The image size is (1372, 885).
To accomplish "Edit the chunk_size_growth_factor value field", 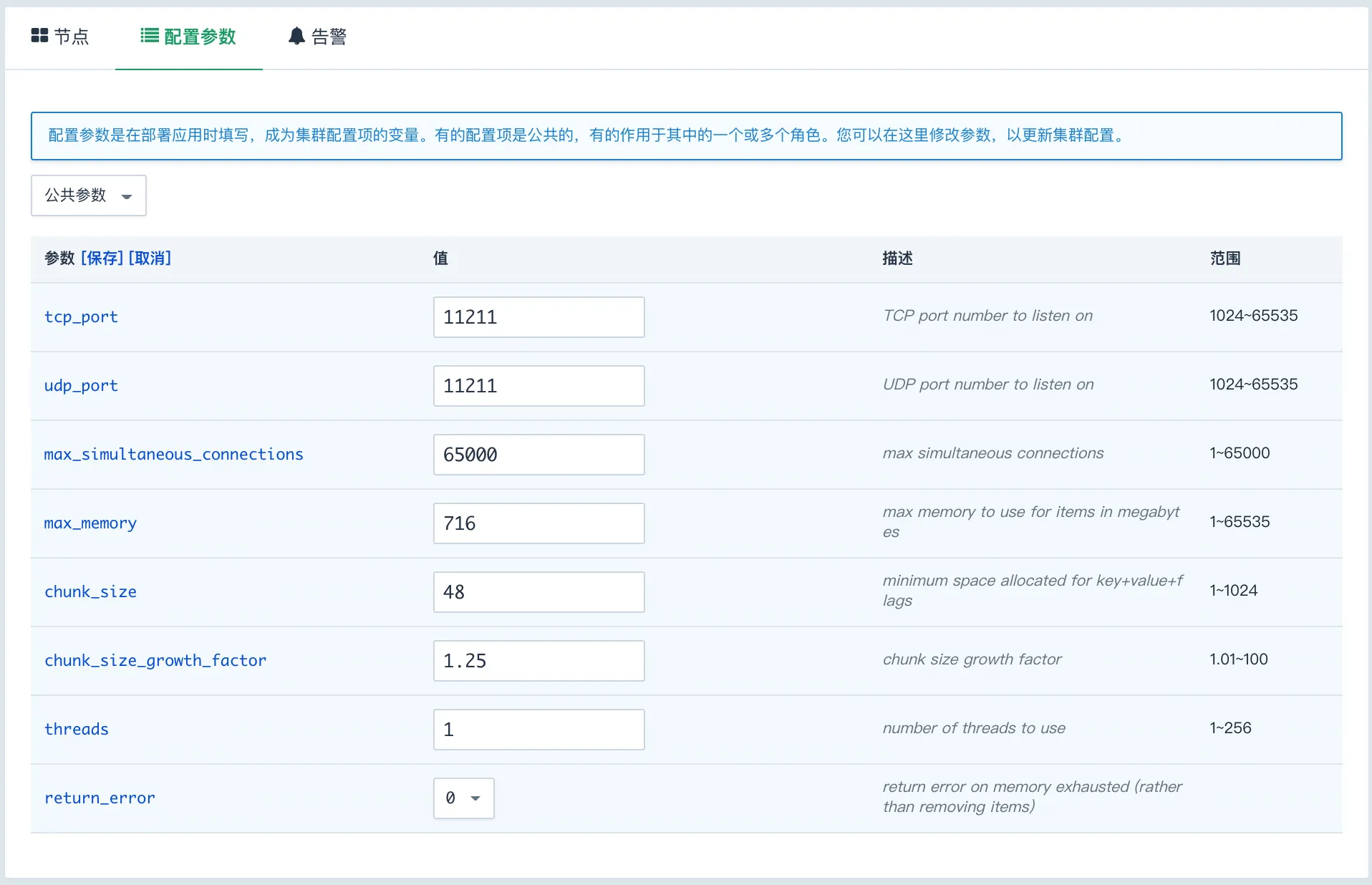I will [x=538, y=661].
